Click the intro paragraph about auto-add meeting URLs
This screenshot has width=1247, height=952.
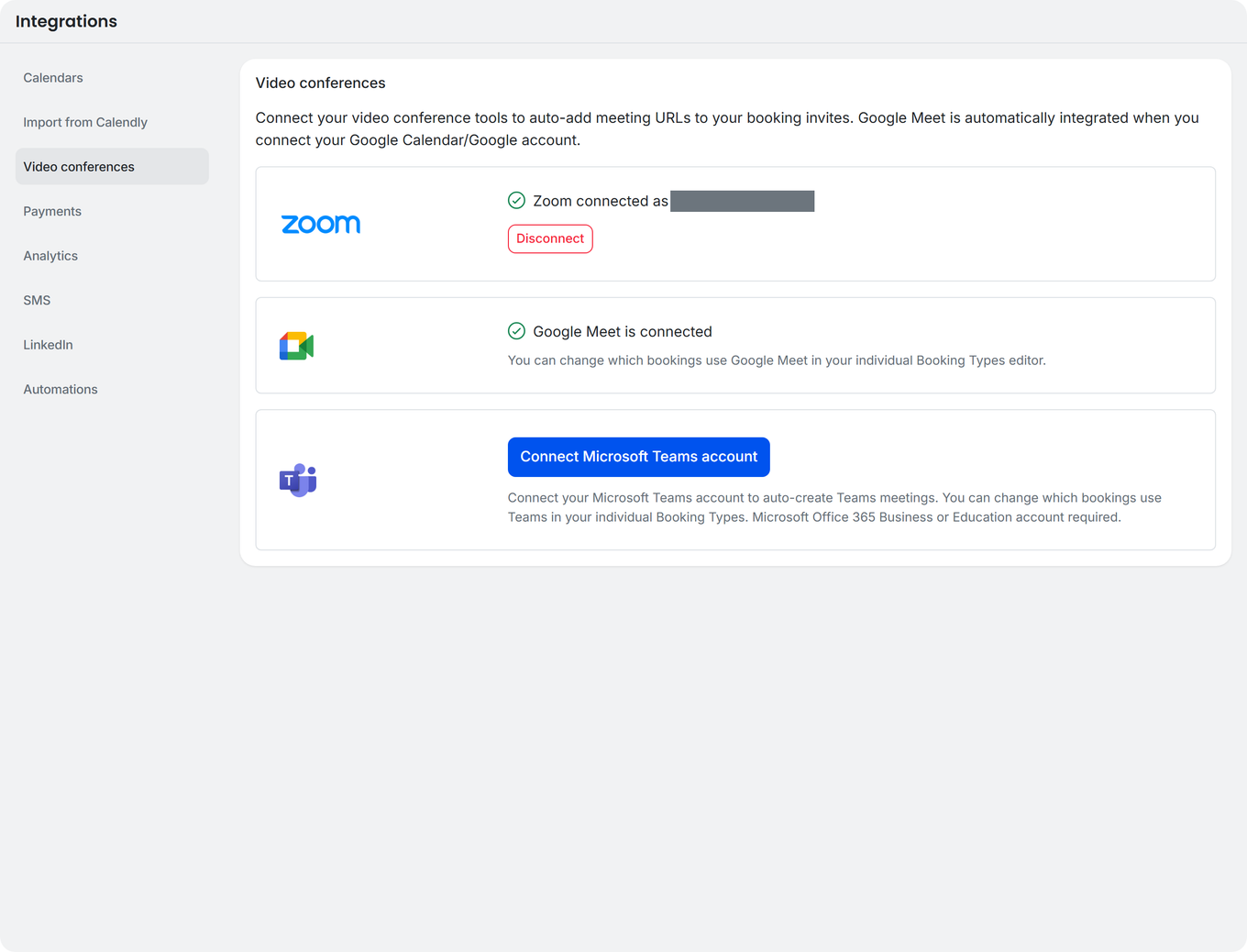(727, 128)
